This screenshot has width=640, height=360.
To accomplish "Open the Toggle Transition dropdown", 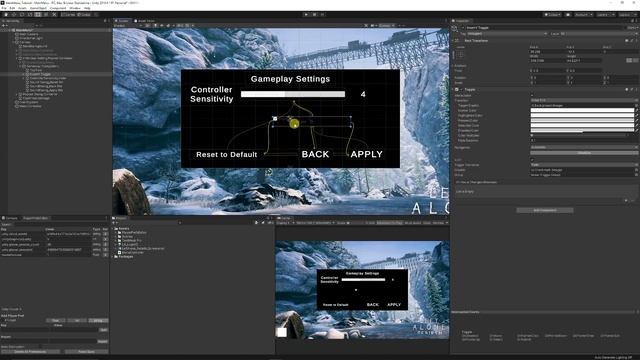I will point(584,164).
